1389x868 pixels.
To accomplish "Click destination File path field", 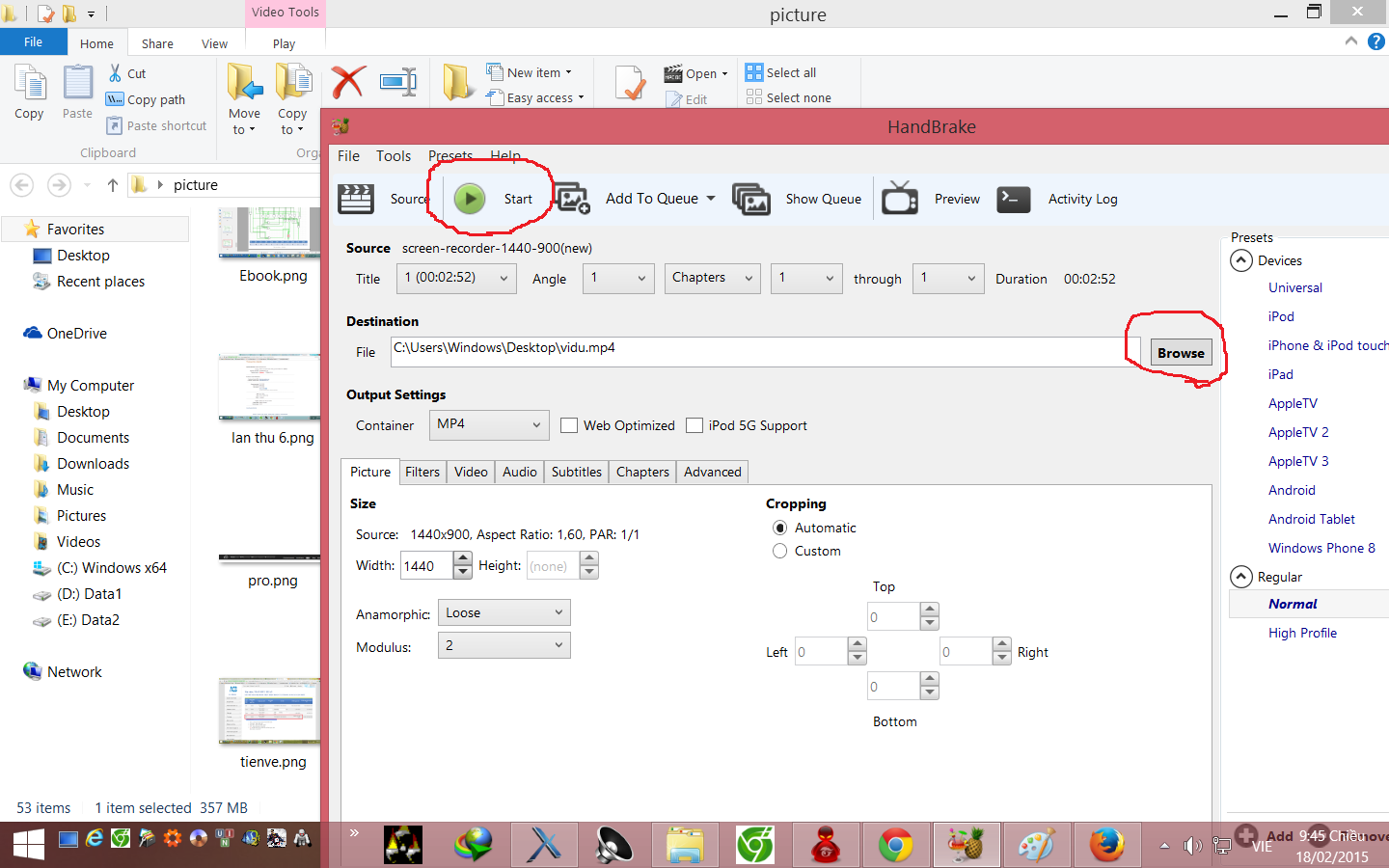I will pos(765,351).
